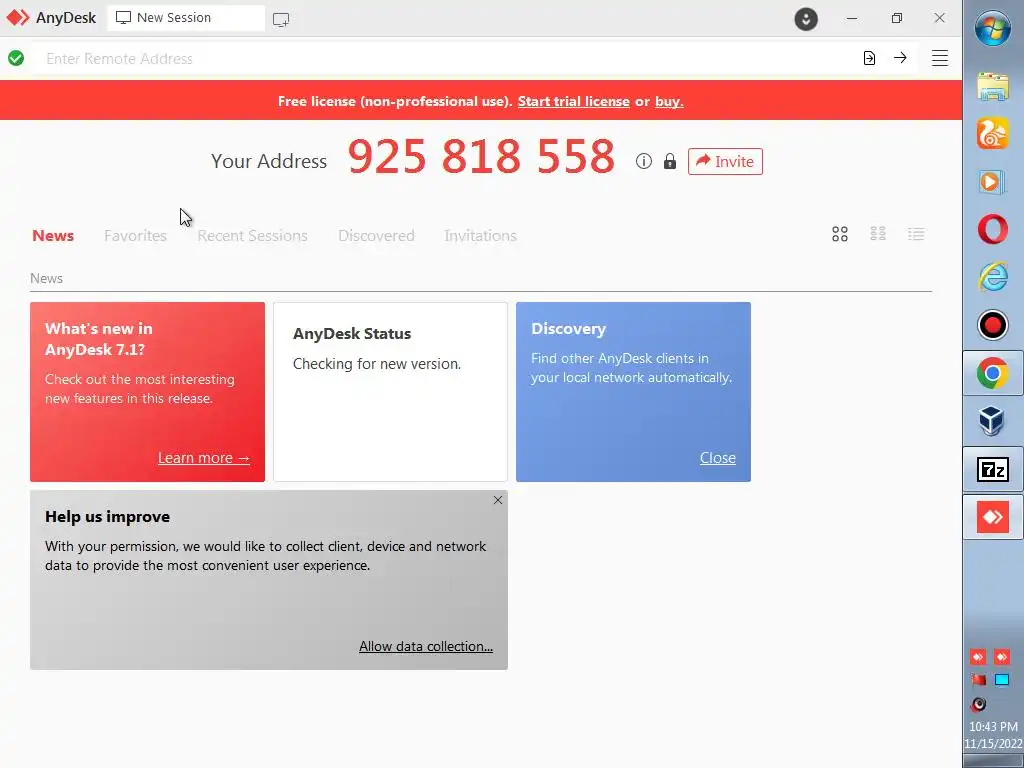1024x768 pixels.
Task: Click the speaker icon in system tray
Action: coord(978,704)
